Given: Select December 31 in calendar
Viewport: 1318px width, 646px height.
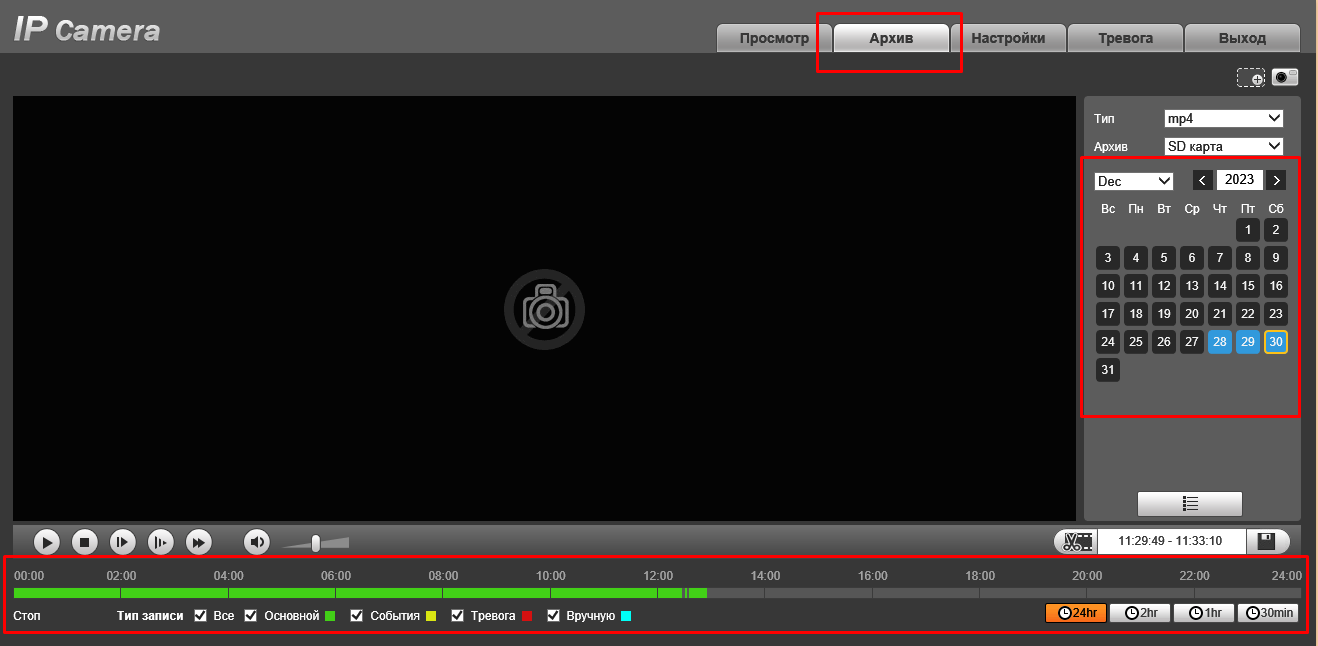Looking at the screenshot, I should pos(1108,370).
